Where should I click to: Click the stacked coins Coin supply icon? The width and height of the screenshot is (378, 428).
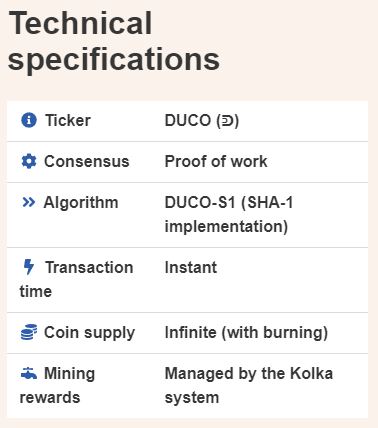click(x=29, y=332)
